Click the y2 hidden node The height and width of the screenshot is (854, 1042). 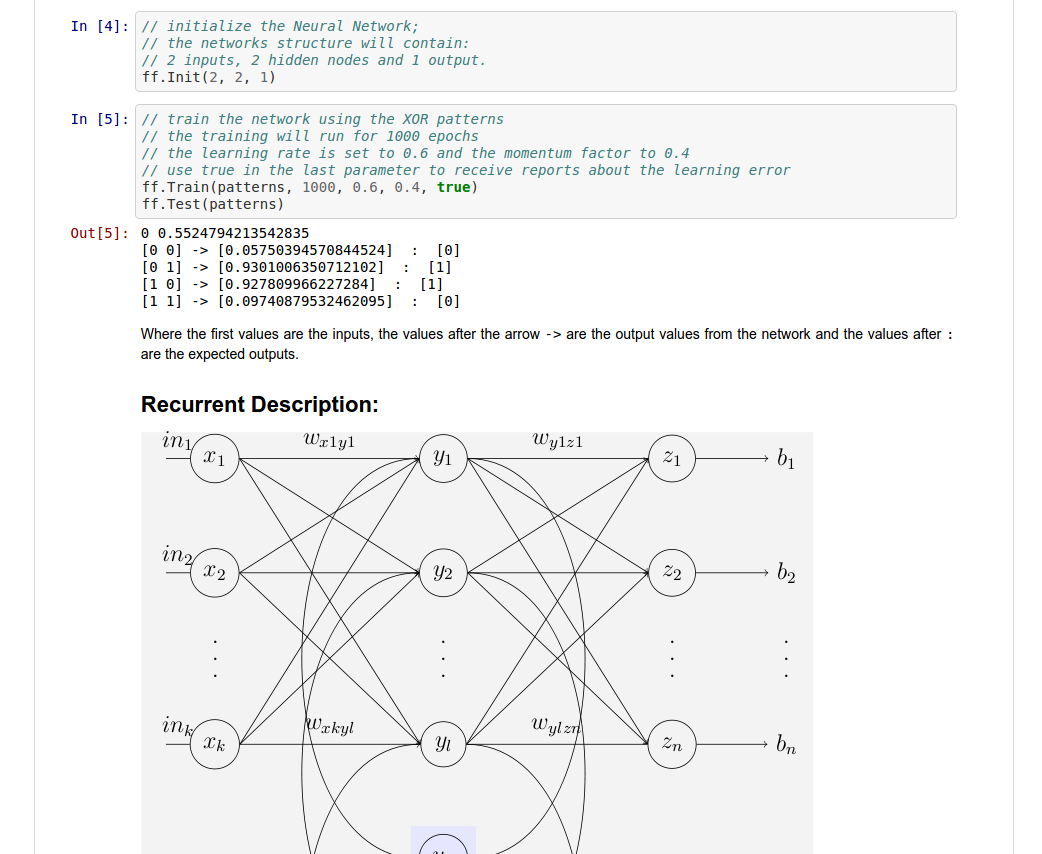click(443, 573)
